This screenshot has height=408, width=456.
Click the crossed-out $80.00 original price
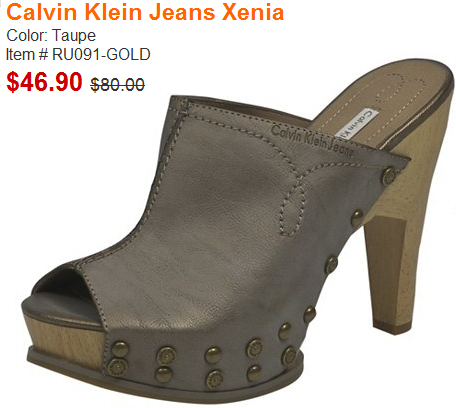point(117,84)
